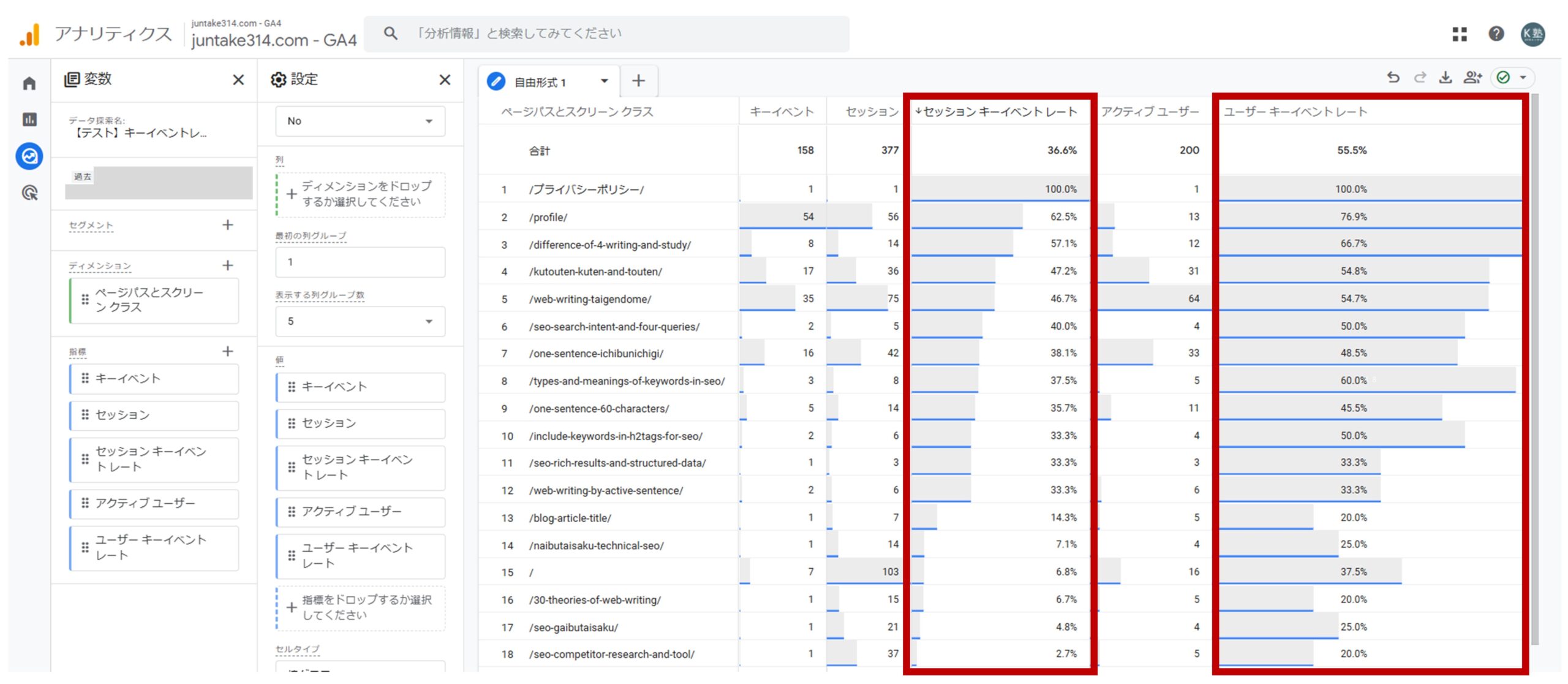The width and height of the screenshot is (1568, 684).
Task: Open the help question mark icon
Action: (1496, 34)
